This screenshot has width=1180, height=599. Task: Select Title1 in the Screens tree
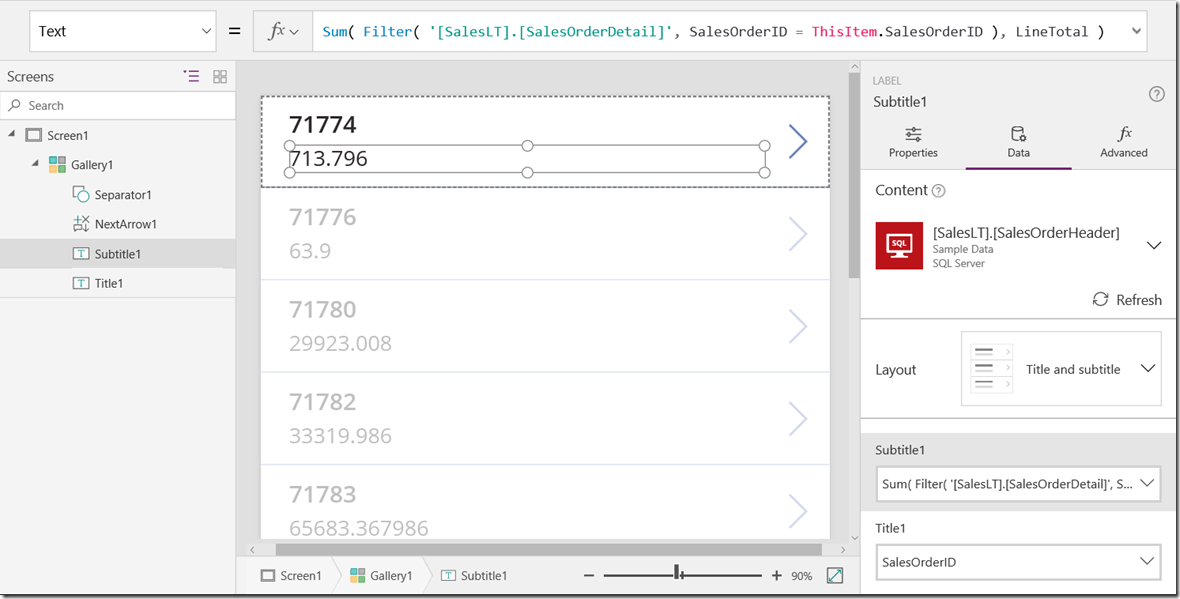(x=108, y=283)
